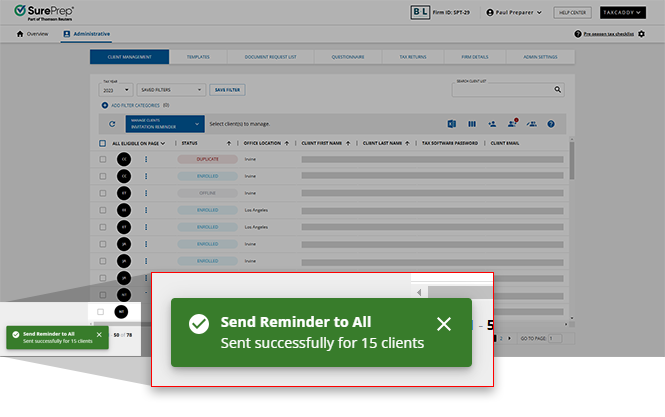Image resolution: width=665 pixels, height=417 pixels.
Task: Open the kebab menu on the Offline row
Action: pos(146,193)
